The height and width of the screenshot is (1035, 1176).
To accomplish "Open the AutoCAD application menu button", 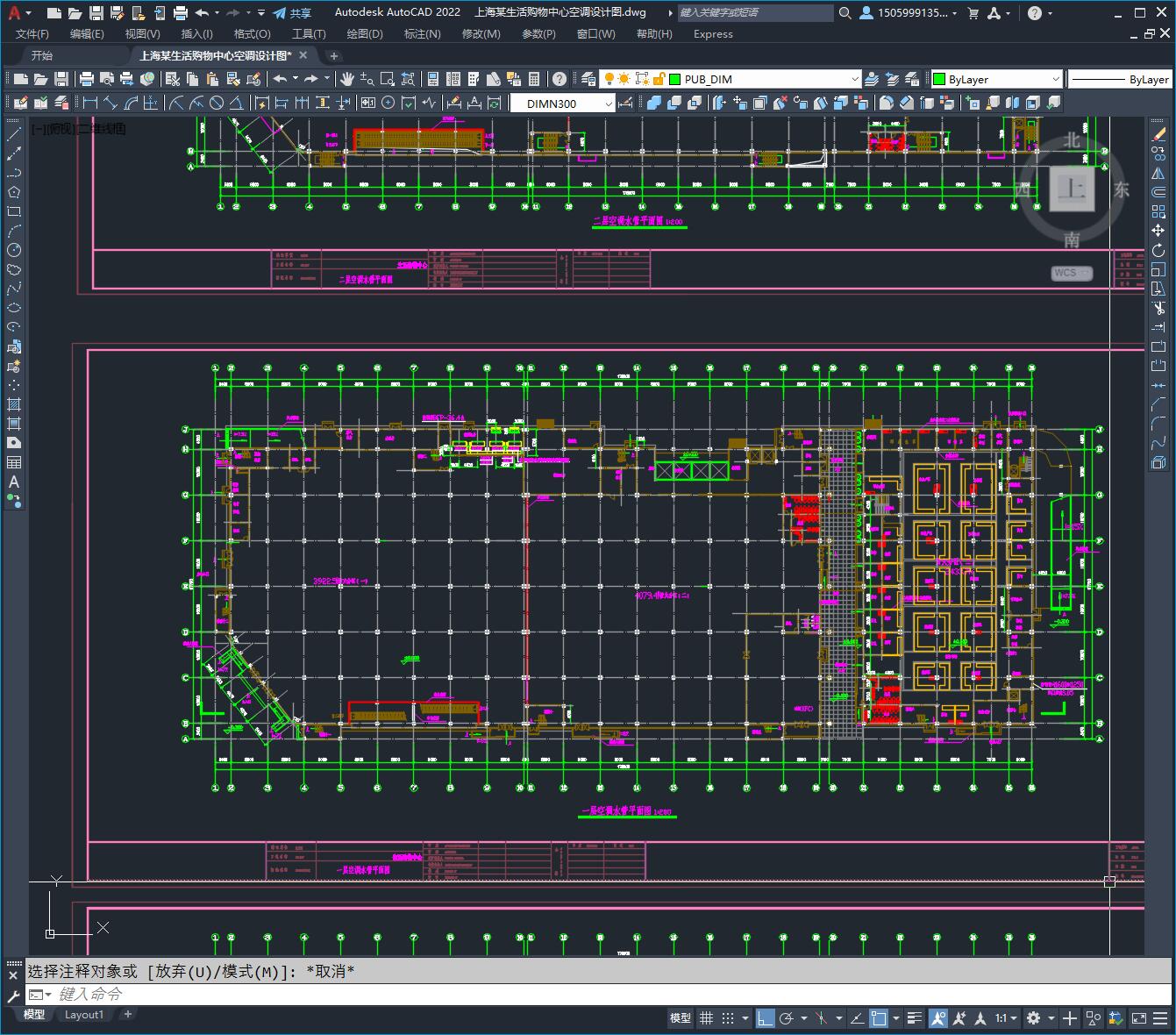I will click(x=15, y=13).
